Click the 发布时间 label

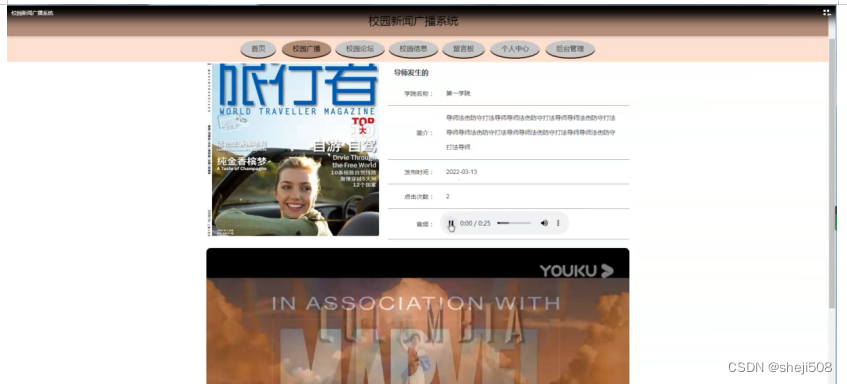[x=419, y=172]
